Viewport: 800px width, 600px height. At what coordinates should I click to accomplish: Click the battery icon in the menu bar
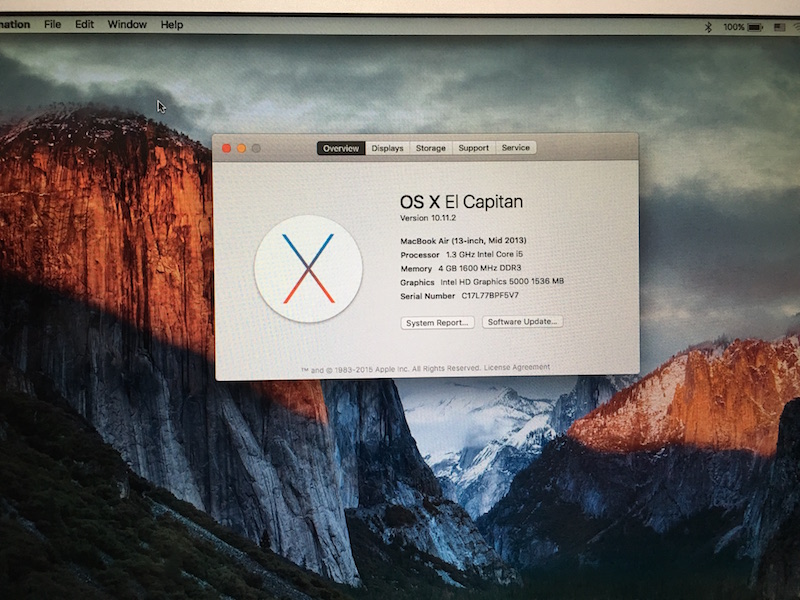tap(755, 27)
